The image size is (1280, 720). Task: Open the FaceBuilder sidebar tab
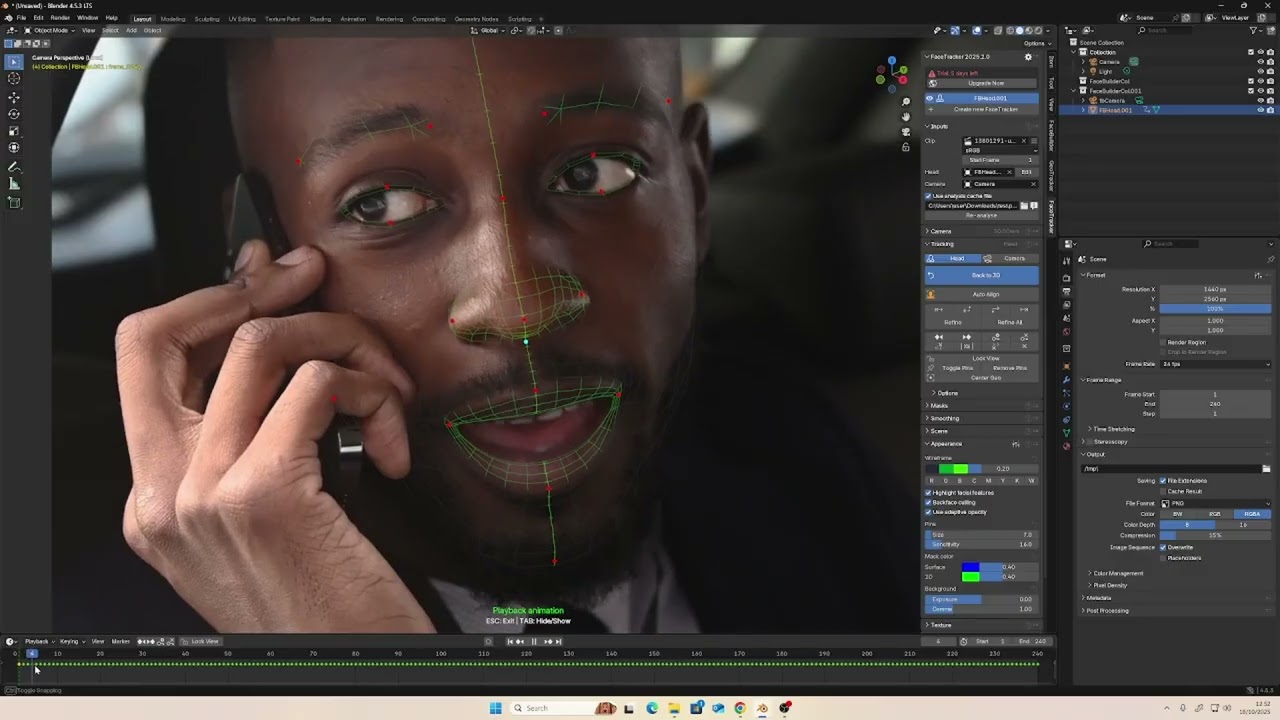click(x=1051, y=135)
